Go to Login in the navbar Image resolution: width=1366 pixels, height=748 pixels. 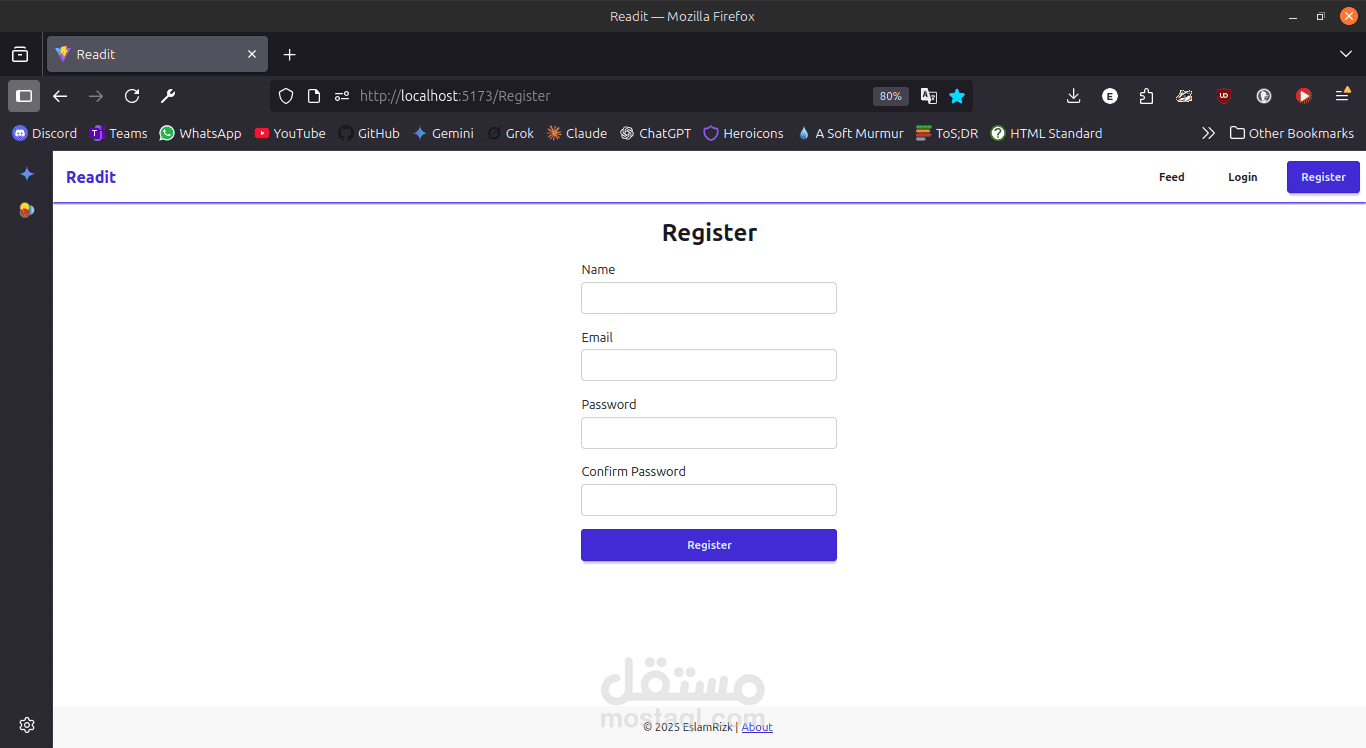point(1243,177)
